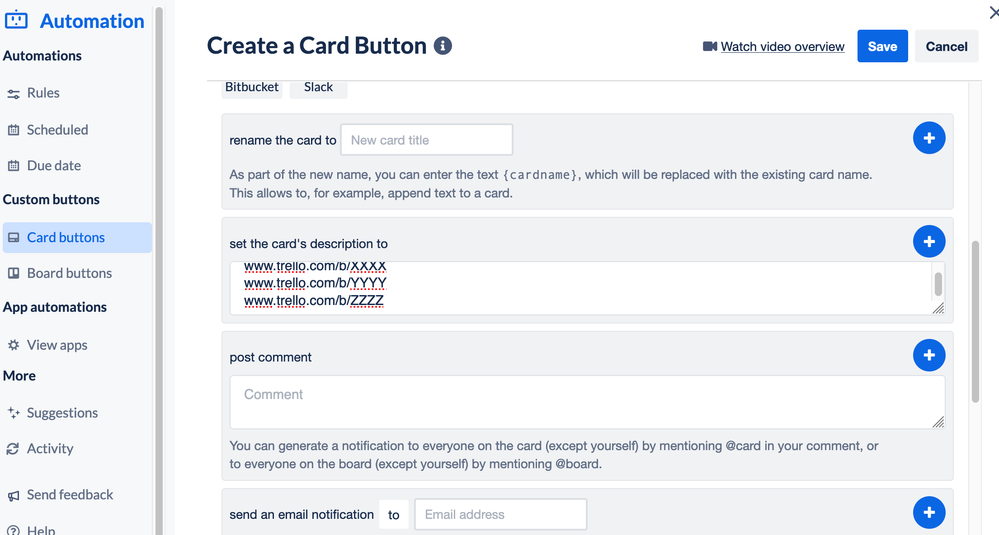This screenshot has width=999, height=535.
Task: Add the send email notification action plus
Action: pos(929,513)
